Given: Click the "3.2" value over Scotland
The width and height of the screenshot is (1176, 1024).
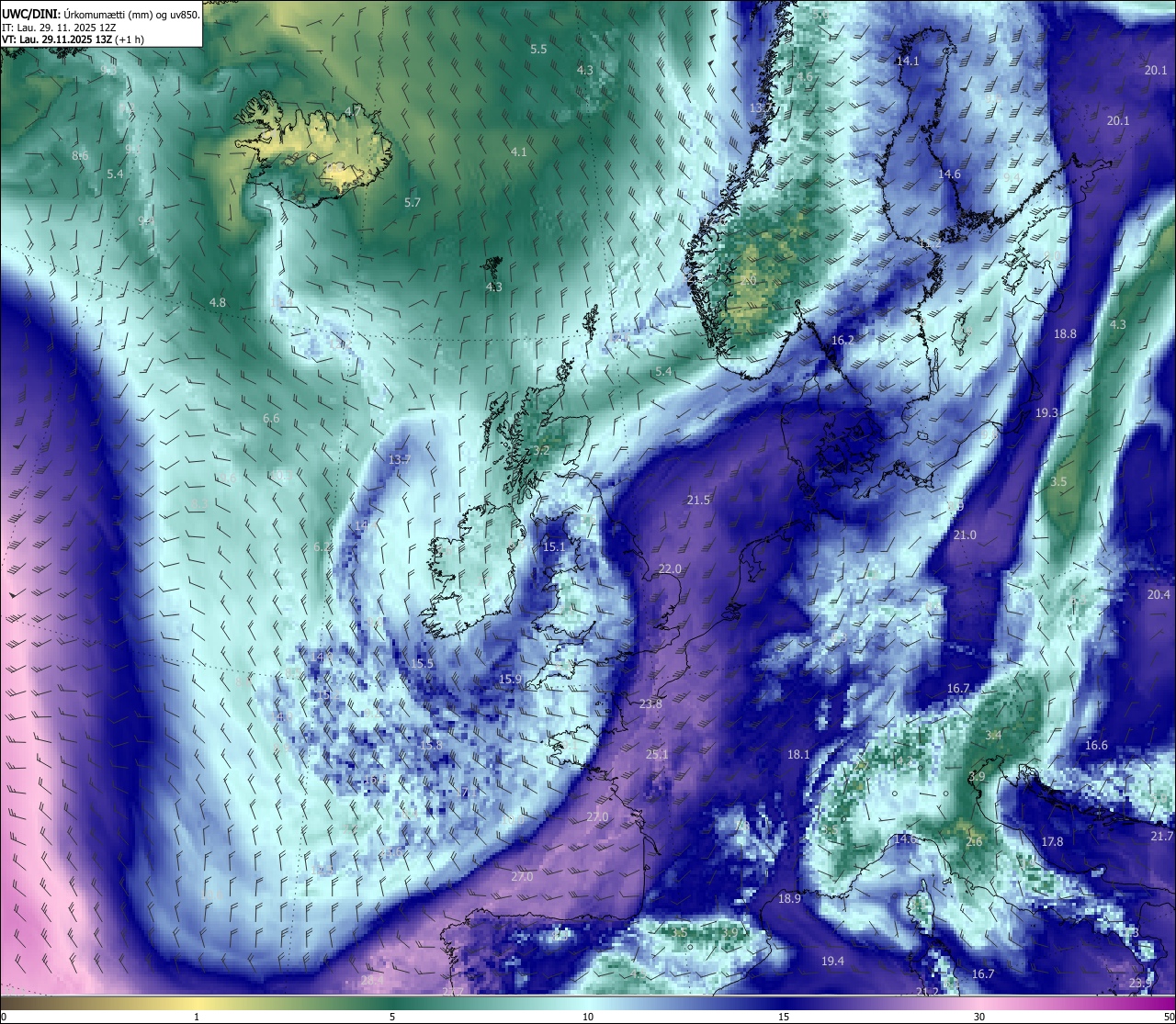Looking at the screenshot, I should (x=541, y=450).
